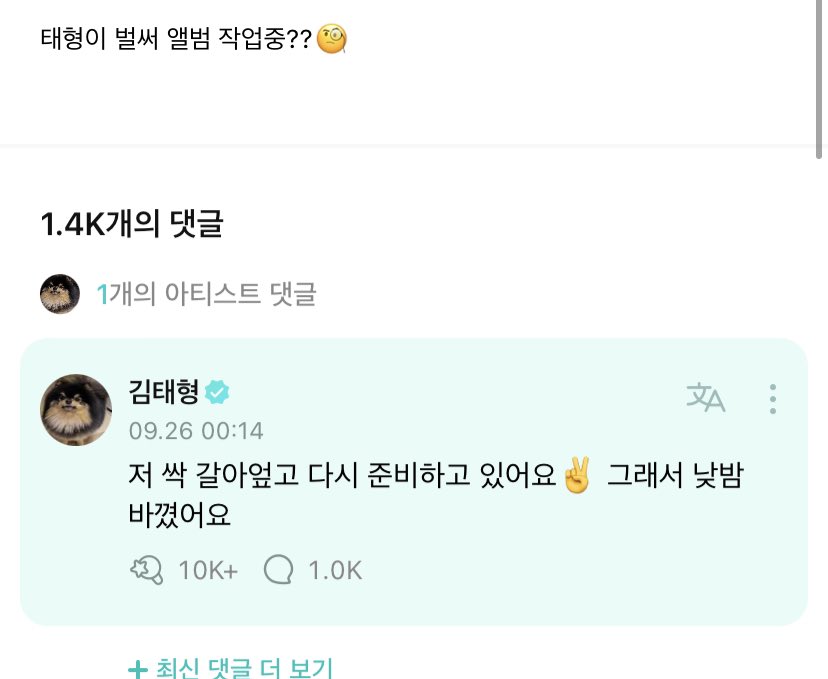Click the small avatar beside artist comment count
Screen dimensions: 828x679
click(60, 294)
